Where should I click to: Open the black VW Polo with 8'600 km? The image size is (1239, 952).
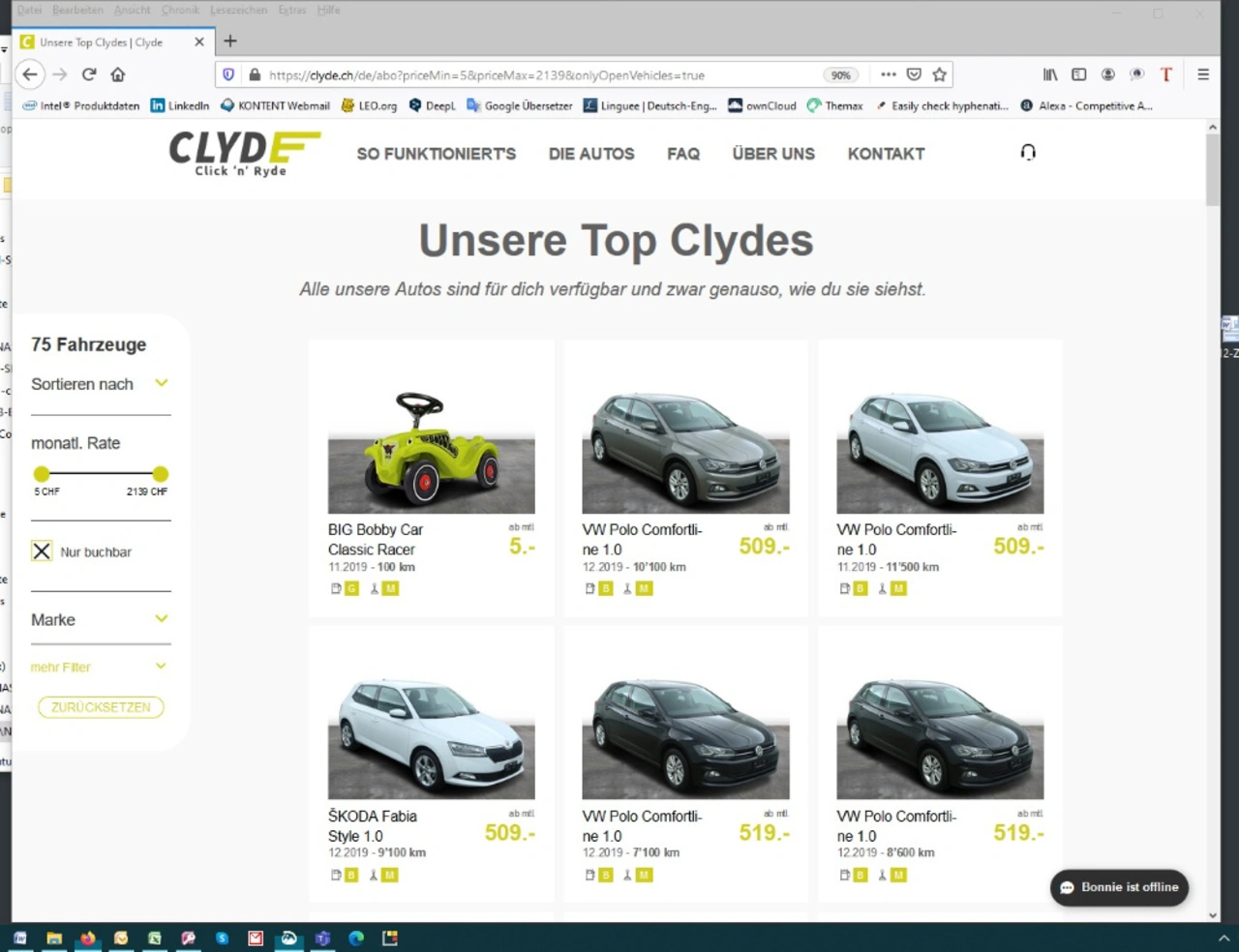(x=940, y=737)
